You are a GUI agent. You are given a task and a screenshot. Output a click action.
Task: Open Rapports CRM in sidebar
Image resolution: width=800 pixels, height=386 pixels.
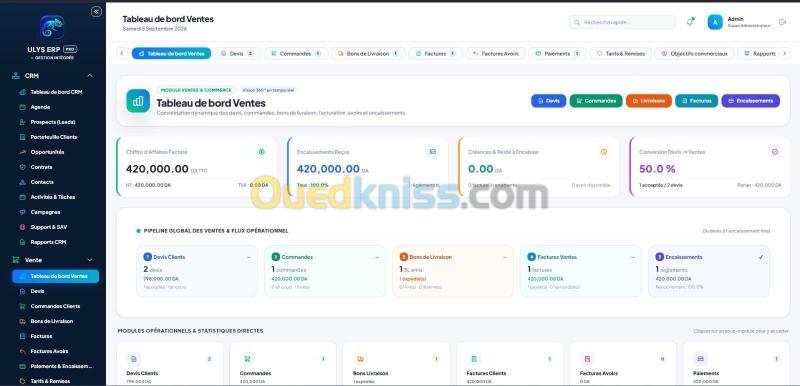[x=55, y=242]
